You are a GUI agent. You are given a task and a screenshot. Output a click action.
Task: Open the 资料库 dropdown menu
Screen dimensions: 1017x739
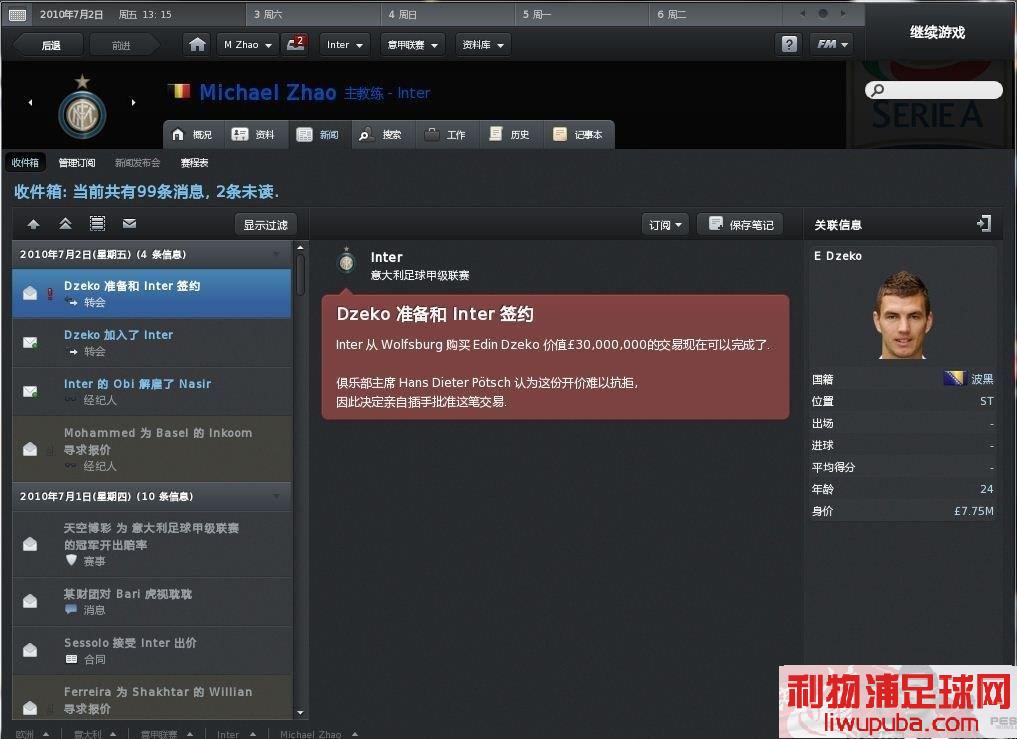[x=483, y=44]
